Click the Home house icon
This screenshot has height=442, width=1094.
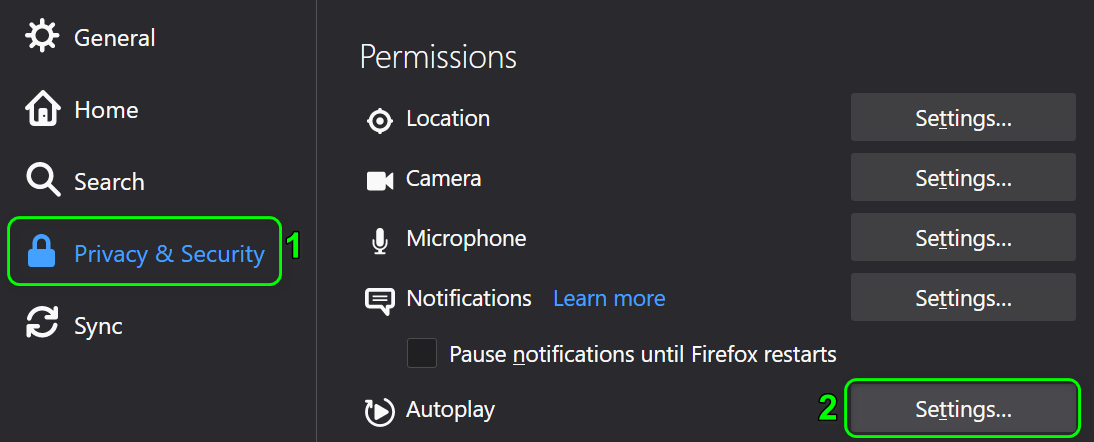(x=42, y=110)
